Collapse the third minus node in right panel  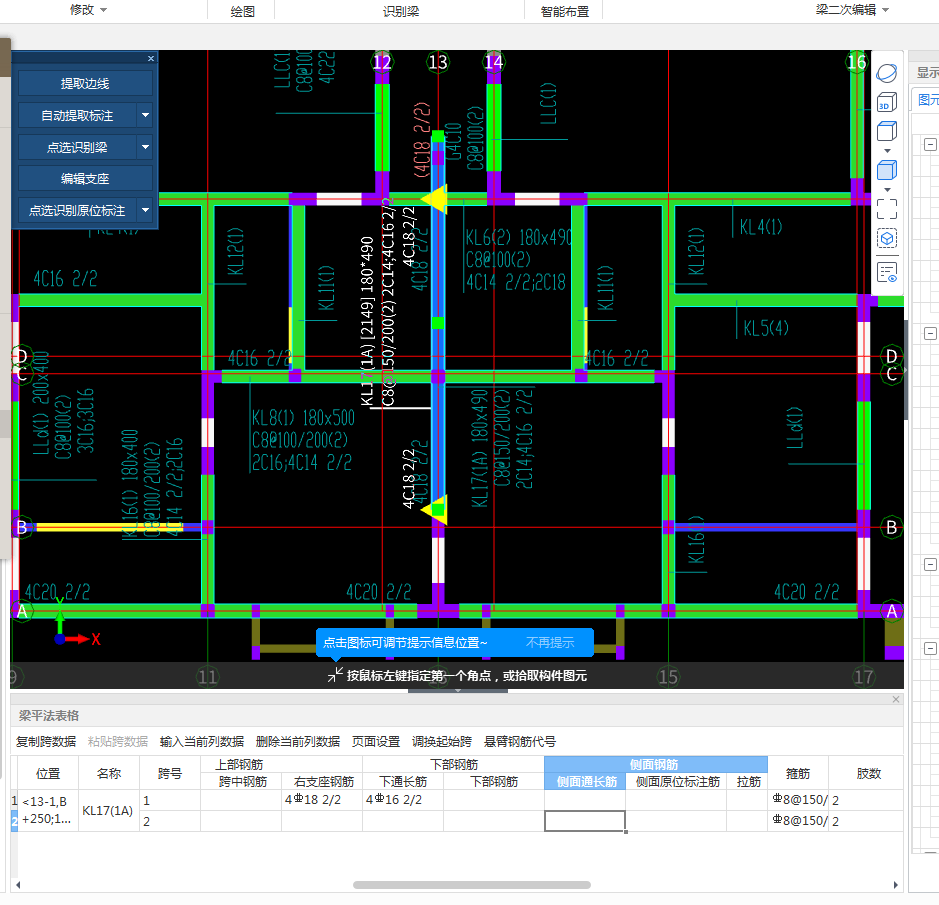click(x=930, y=564)
